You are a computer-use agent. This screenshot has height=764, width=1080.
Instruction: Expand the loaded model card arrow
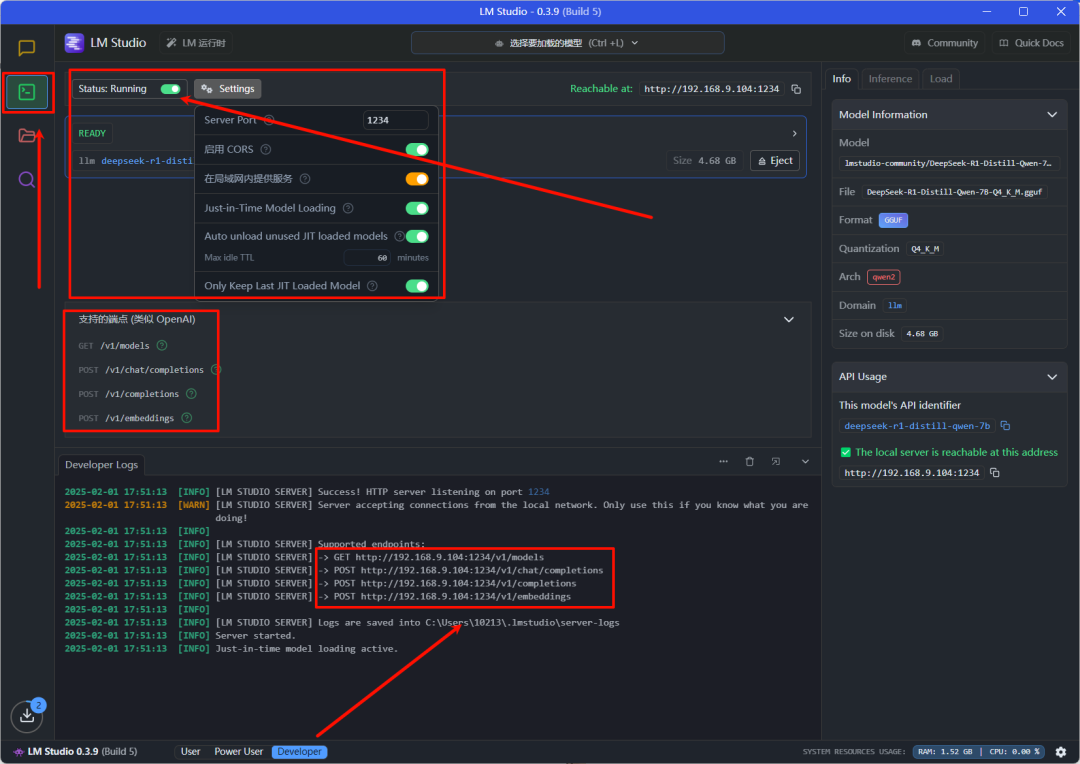pyautogui.click(x=794, y=134)
